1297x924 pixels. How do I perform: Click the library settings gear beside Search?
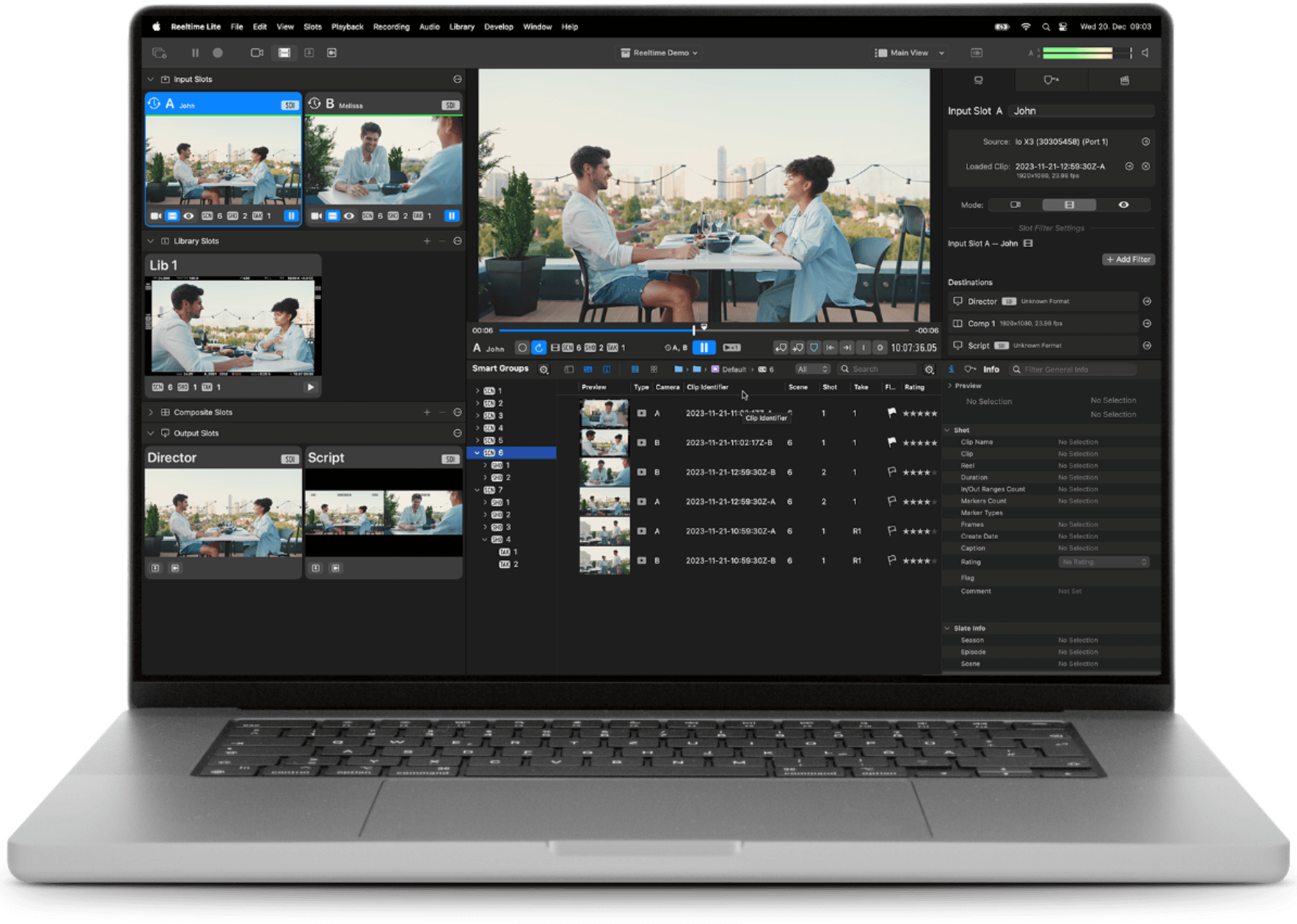tap(930, 369)
